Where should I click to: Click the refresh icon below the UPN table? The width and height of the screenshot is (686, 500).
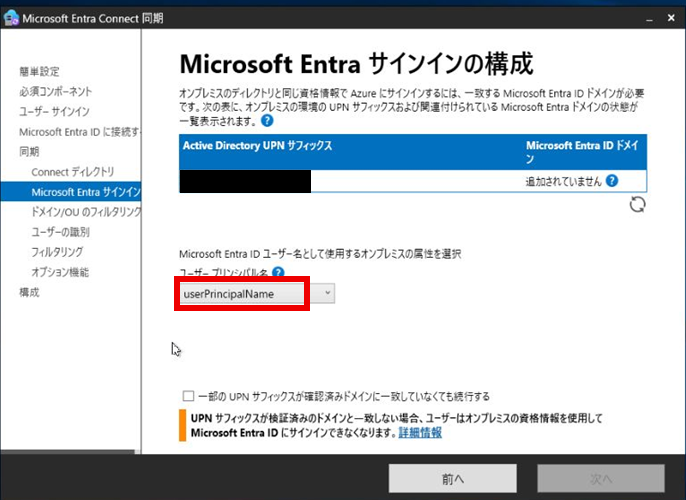coord(637,204)
